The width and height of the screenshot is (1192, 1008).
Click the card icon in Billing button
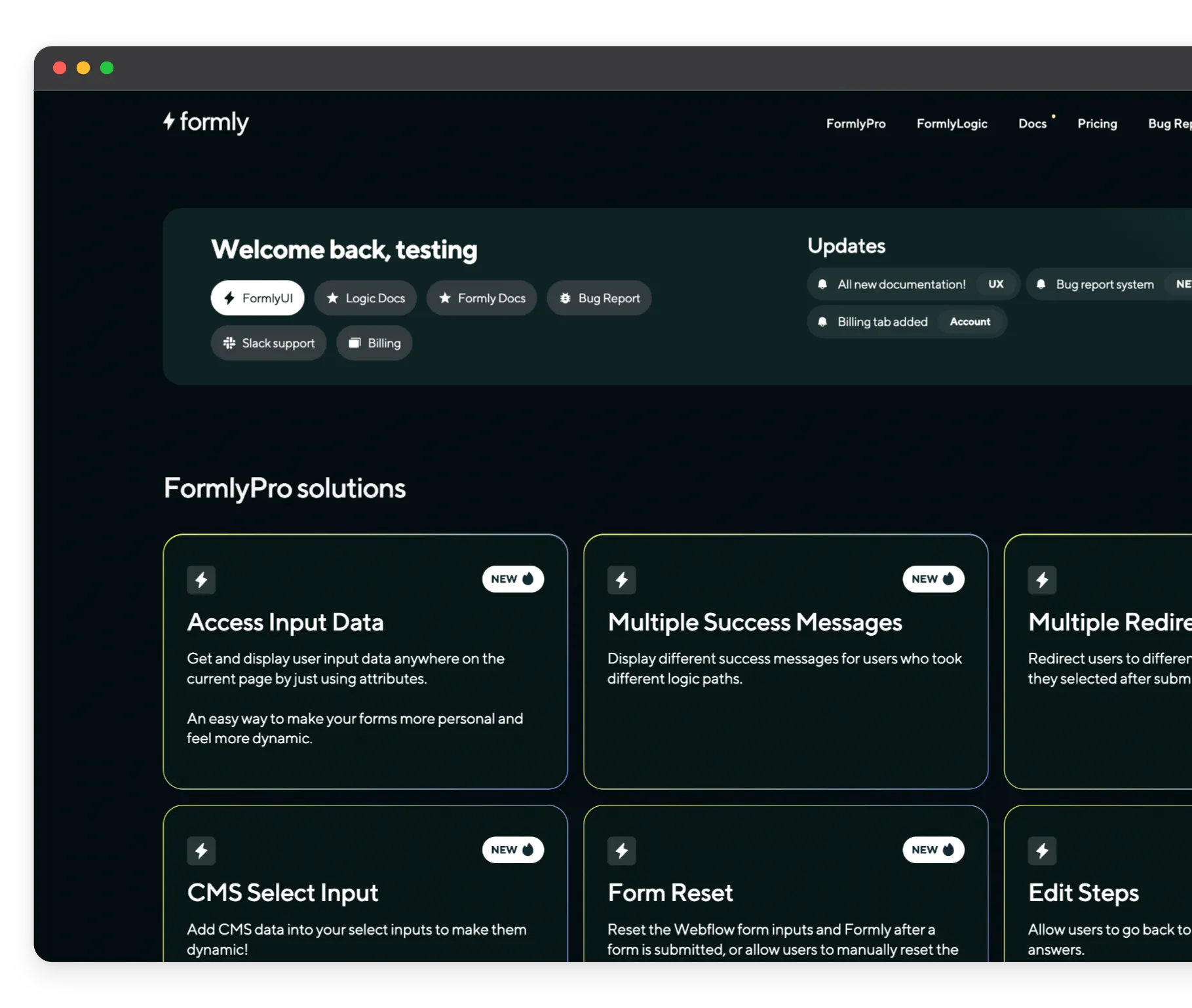point(355,343)
